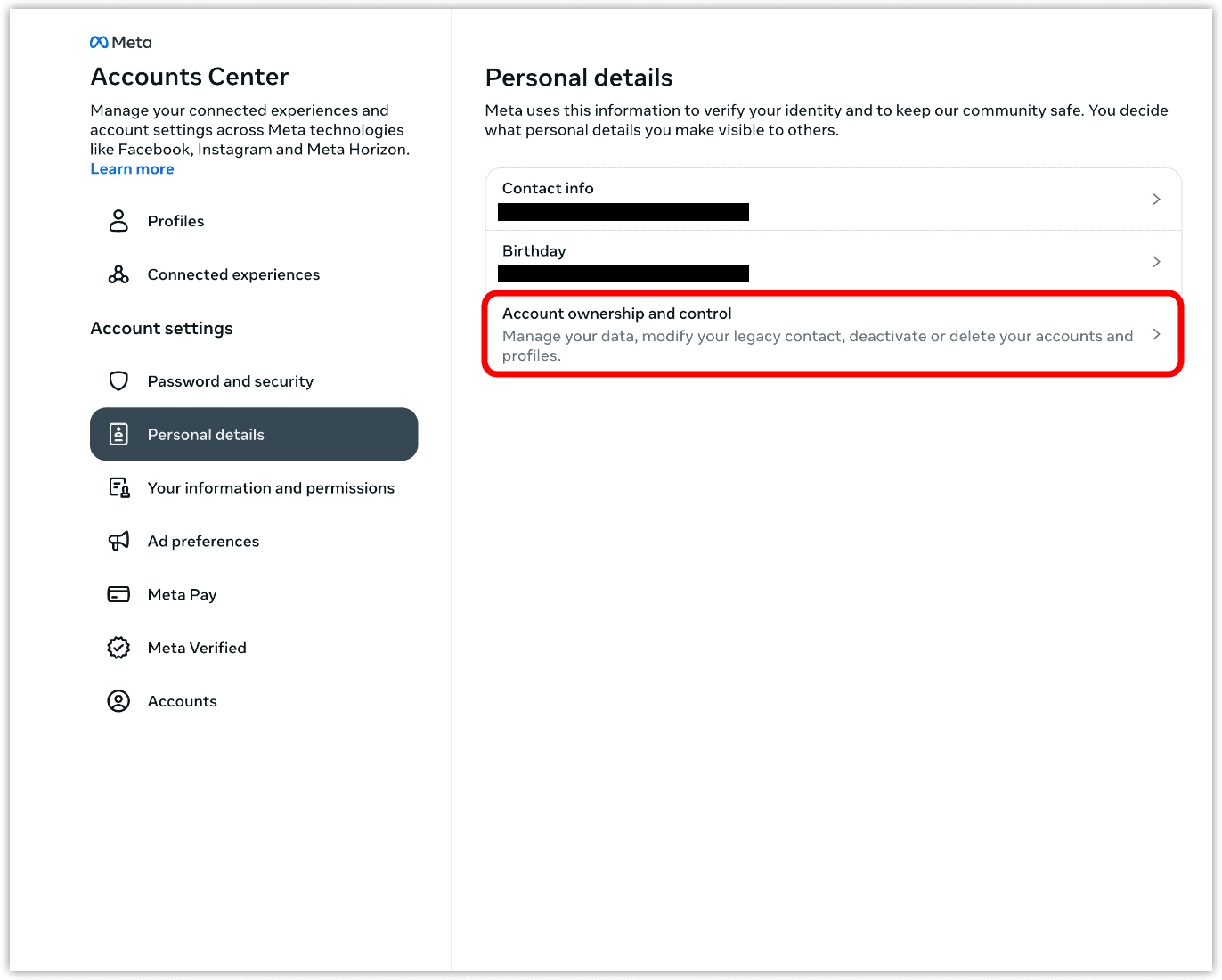Select the Password and security menu label

click(230, 381)
